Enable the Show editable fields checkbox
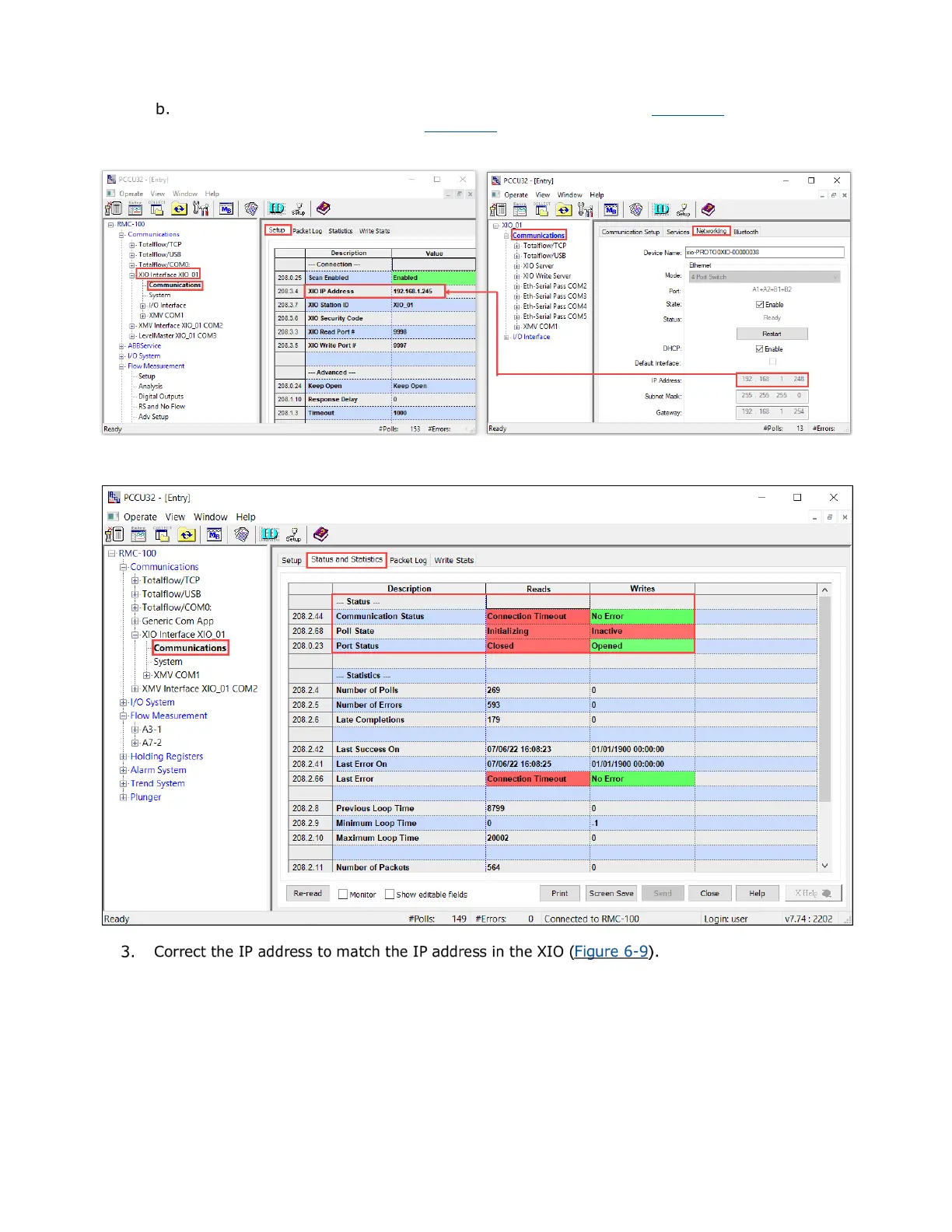This screenshot has height=1232, width=952. tap(390, 894)
